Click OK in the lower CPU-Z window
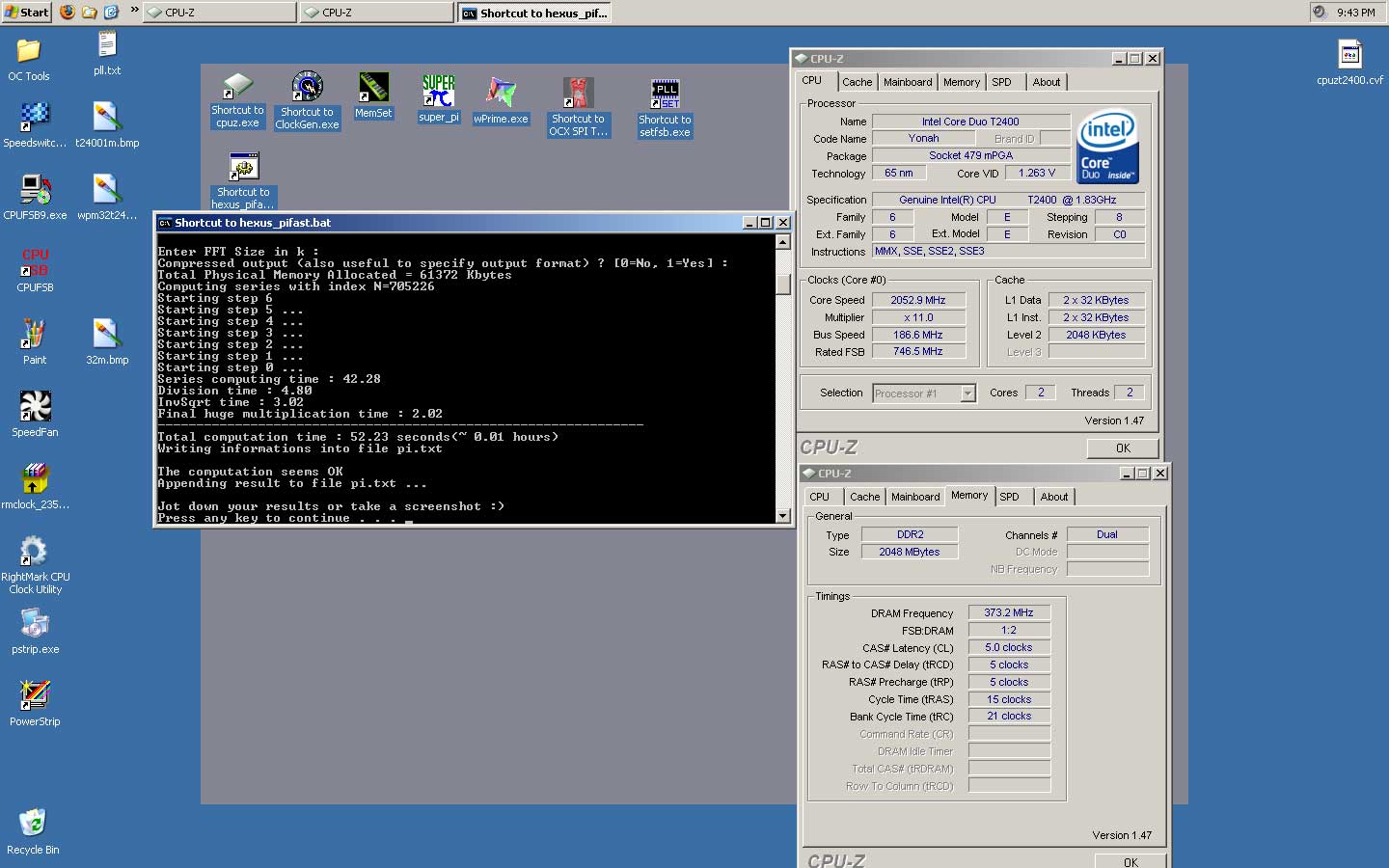Image resolution: width=1389 pixels, height=868 pixels. pyautogui.click(x=1130, y=861)
